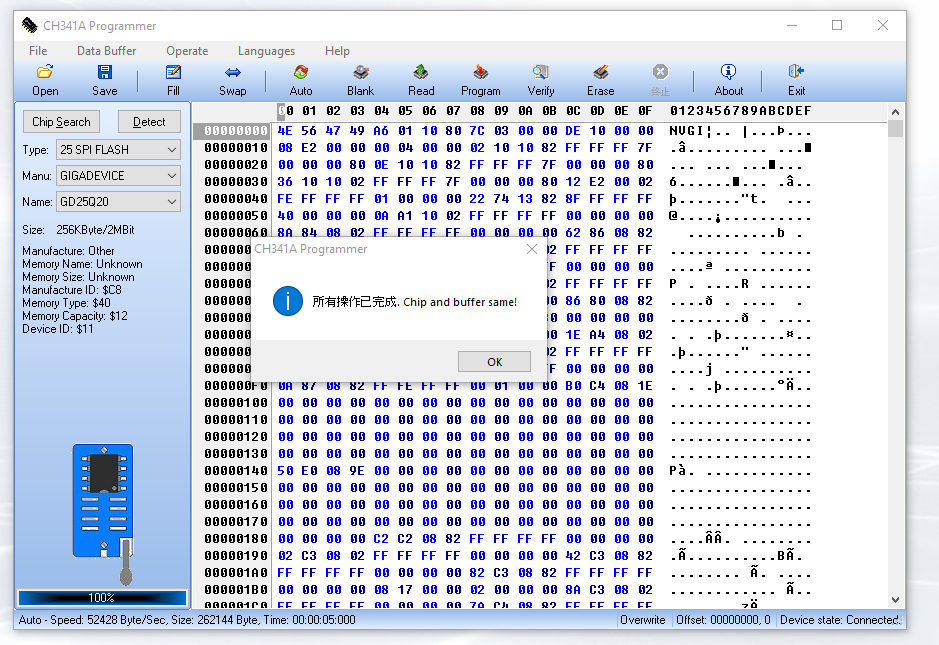Click first byte 4E in hex view
Viewport: 939px width, 645px height.
click(285, 131)
